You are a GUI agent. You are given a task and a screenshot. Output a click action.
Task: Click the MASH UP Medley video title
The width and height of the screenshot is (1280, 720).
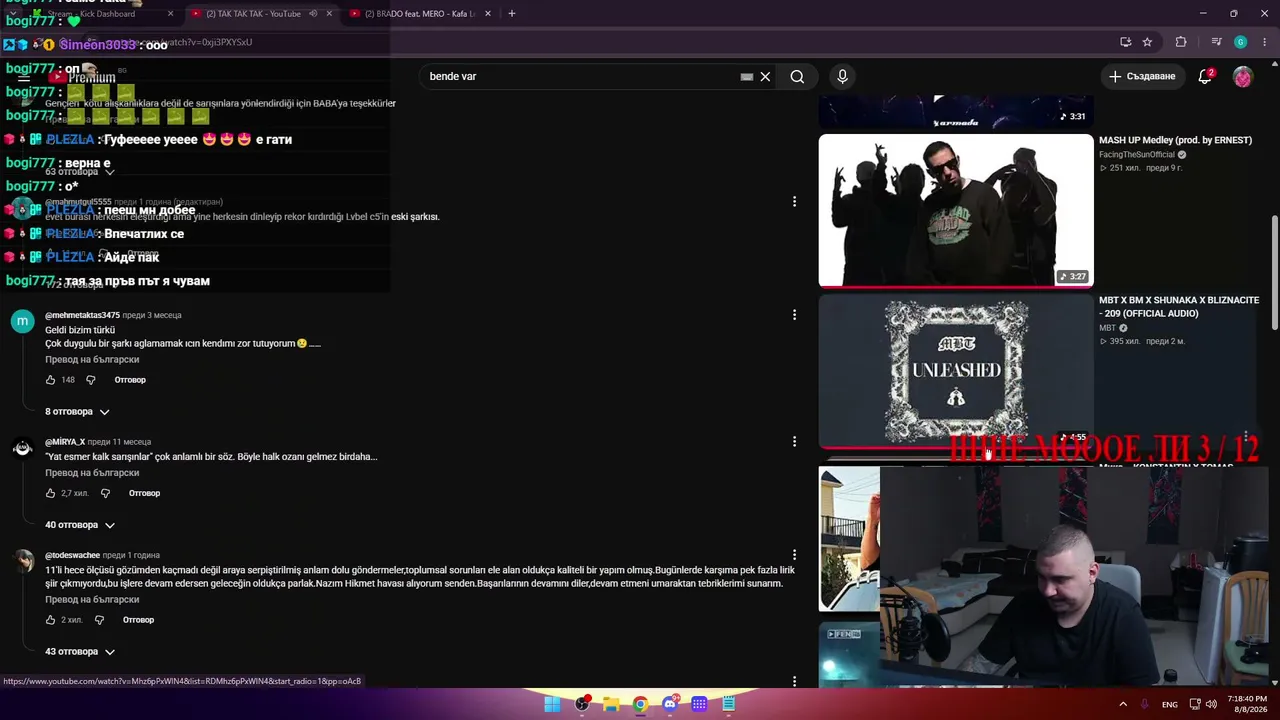point(1175,140)
